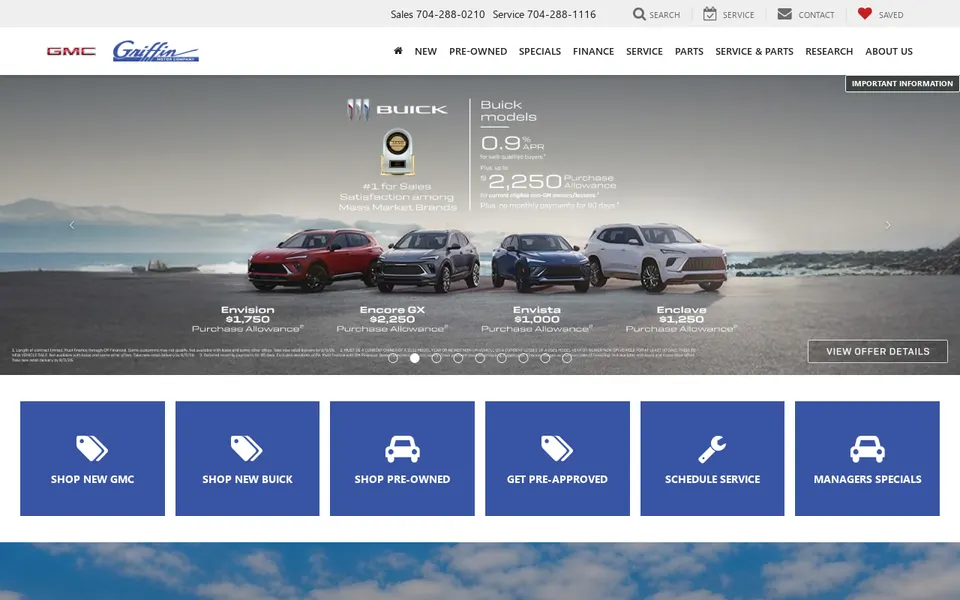This screenshot has height=600, width=960.
Task: Click the blue Envista vehicle image
Action: click(x=540, y=262)
